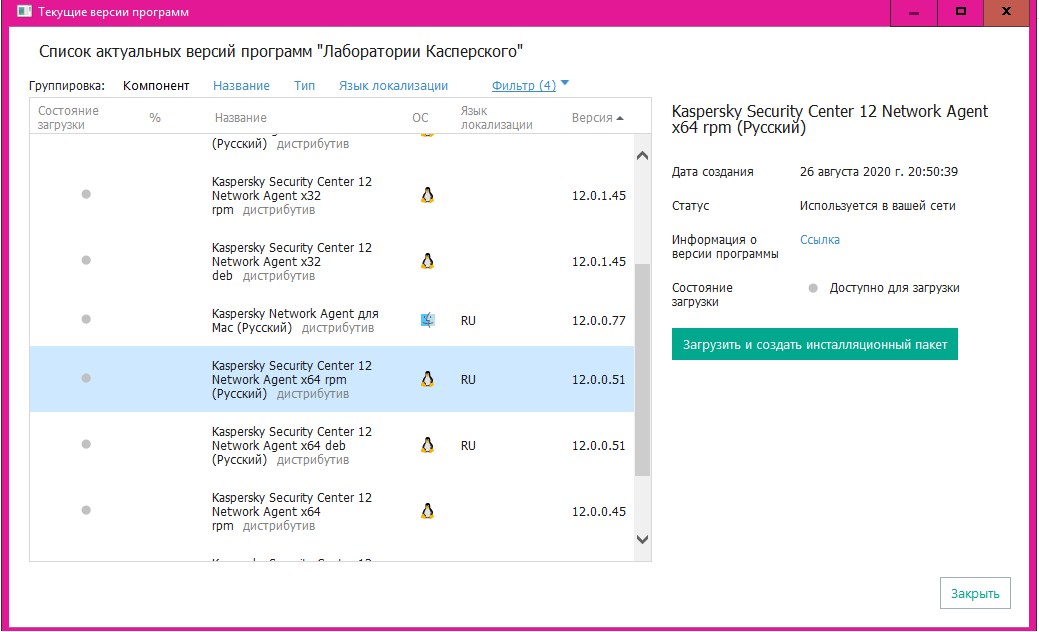Viewport: 1039px width, 632px height.
Task: Select Kaspersky Network Agent для Mac (Русский)
Action: tap(295, 321)
